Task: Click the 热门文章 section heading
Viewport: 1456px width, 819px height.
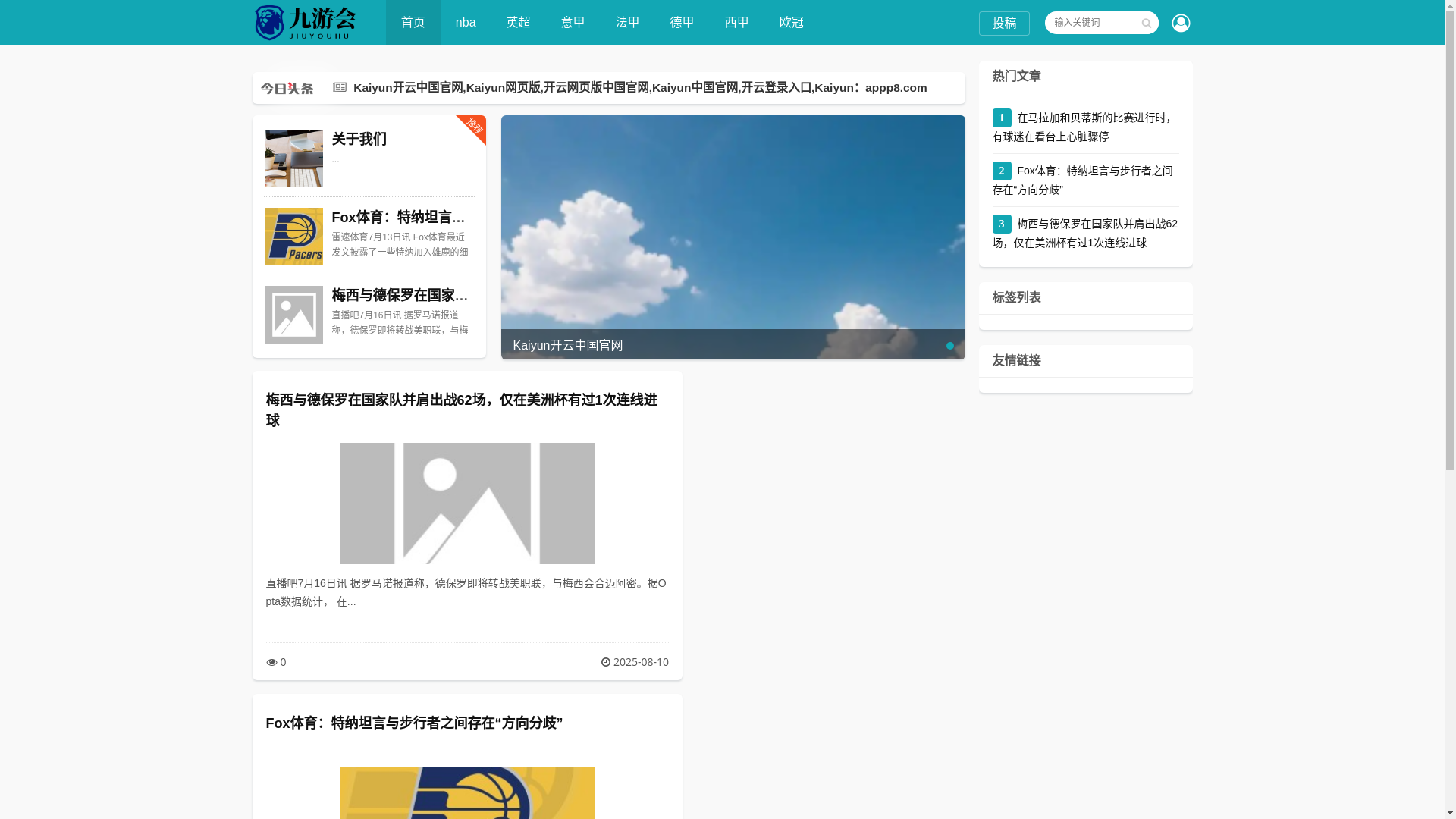Action: 1016,76
